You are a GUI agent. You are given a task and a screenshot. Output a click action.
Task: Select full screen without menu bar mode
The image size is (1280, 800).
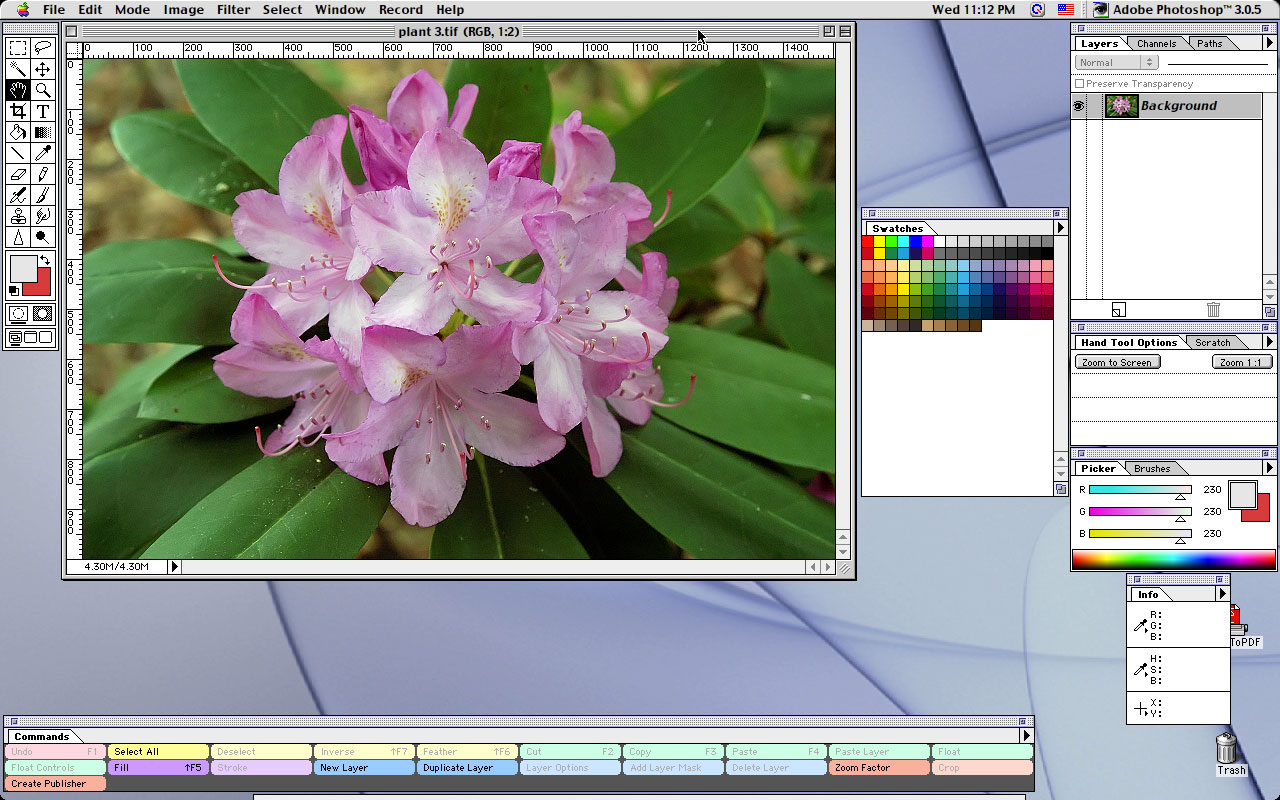click(x=46, y=338)
